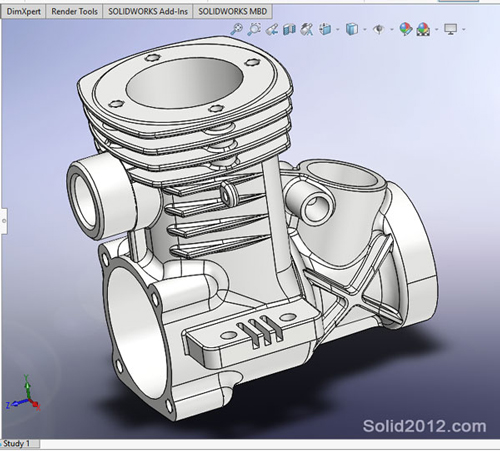Expand the Display Style dropdown arrow
This screenshot has width=500, height=451.
(x=364, y=29)
